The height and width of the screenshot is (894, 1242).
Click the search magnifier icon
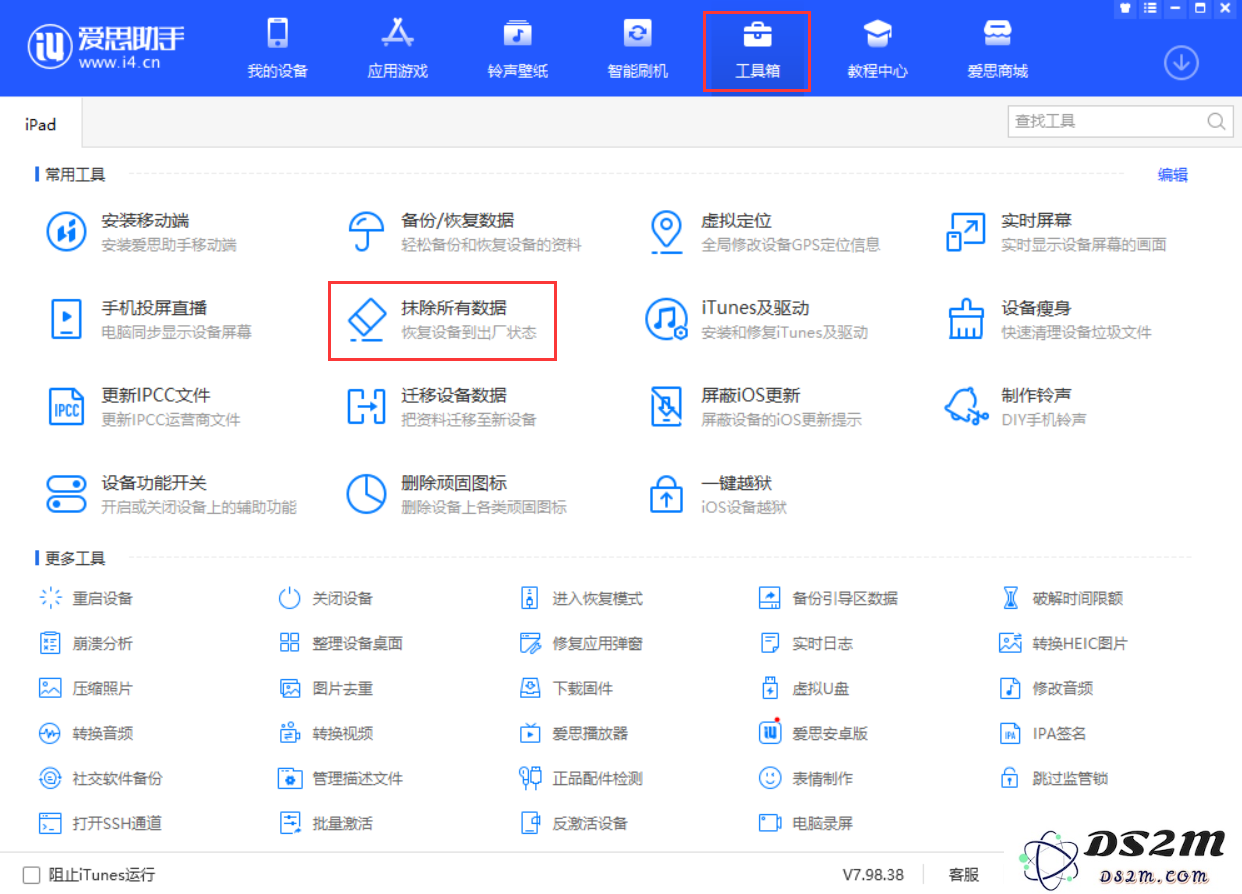click(1216, 121)
